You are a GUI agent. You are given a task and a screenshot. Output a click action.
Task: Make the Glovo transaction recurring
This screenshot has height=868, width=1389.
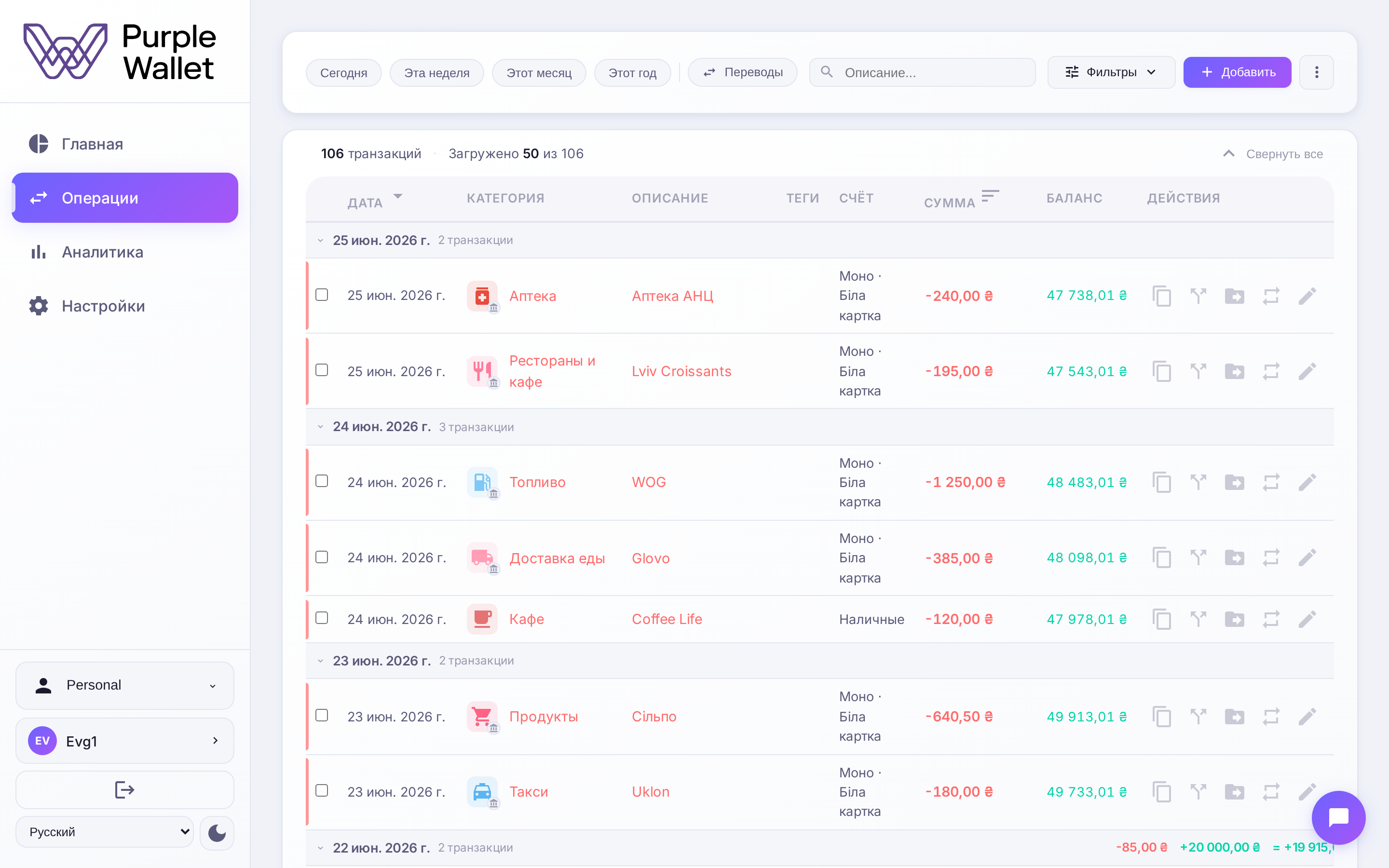[1271, 557]
